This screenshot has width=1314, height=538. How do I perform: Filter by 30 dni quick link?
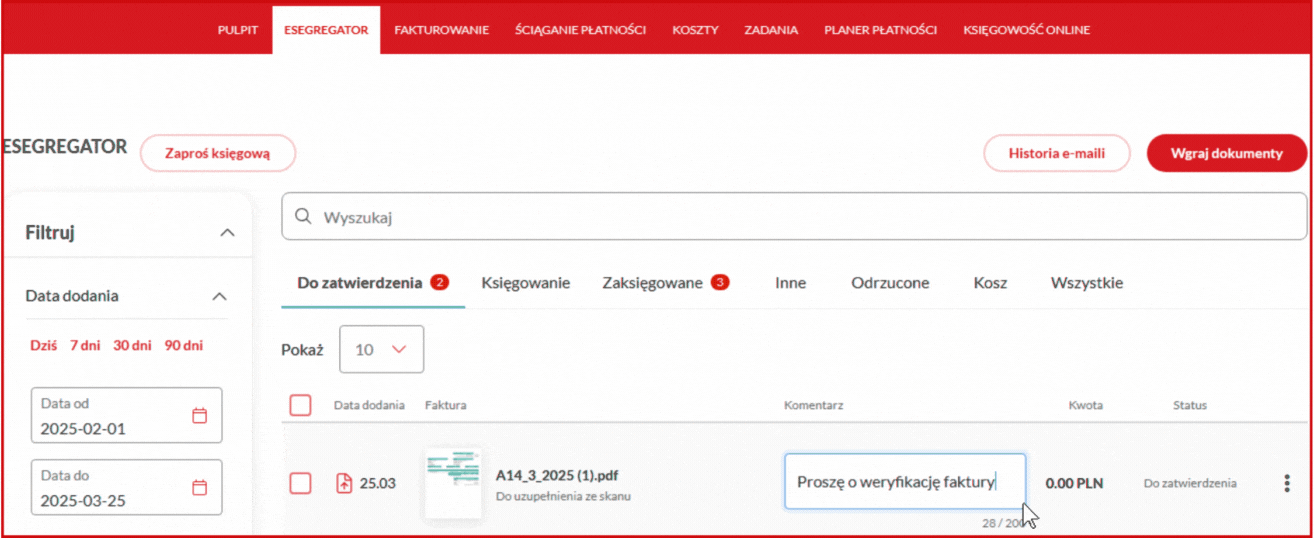click(132, 345)
